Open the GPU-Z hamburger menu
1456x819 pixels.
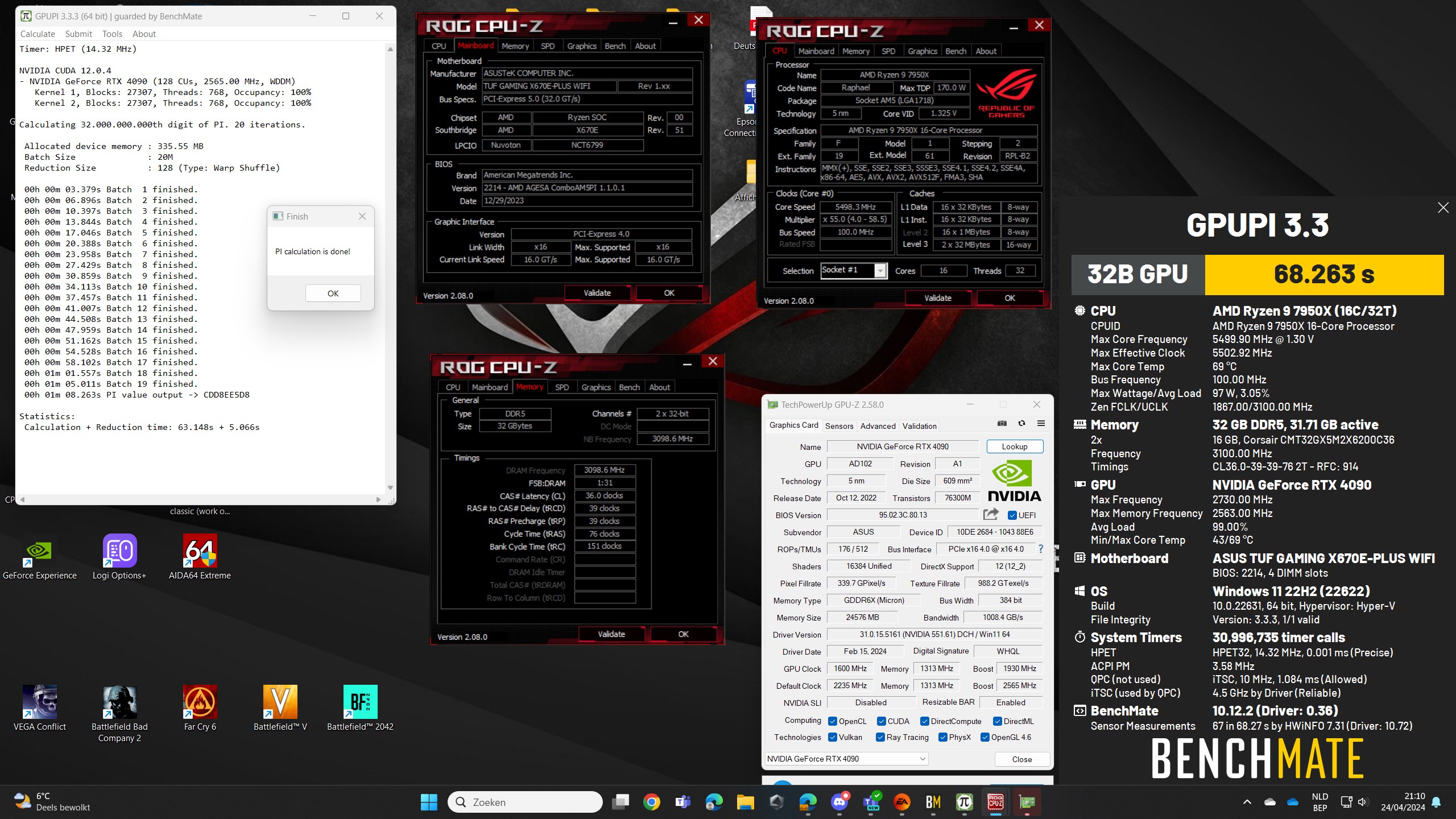point(1041,423)
